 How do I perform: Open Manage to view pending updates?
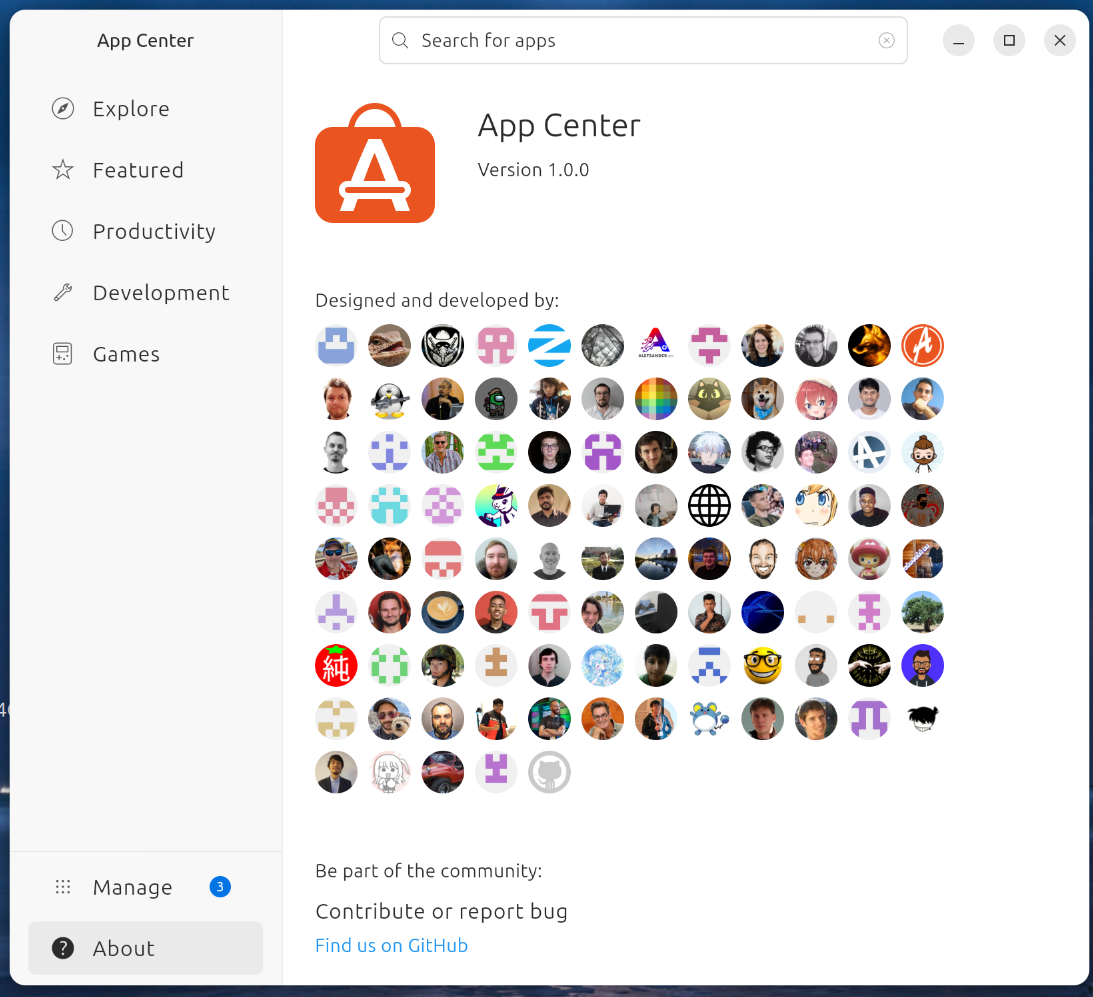[132, 887]
